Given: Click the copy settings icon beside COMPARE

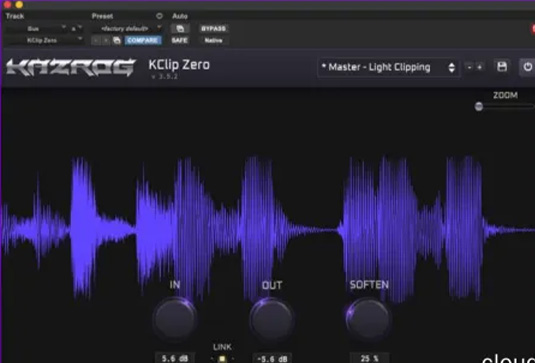Looking at the screenshot, I should [117, 40].
